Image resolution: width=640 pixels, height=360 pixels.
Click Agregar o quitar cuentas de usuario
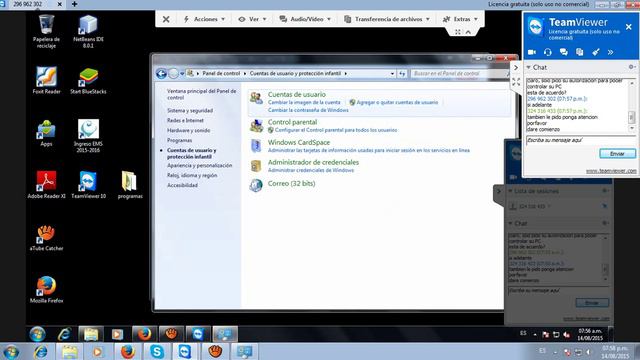(x=397, y=102)
